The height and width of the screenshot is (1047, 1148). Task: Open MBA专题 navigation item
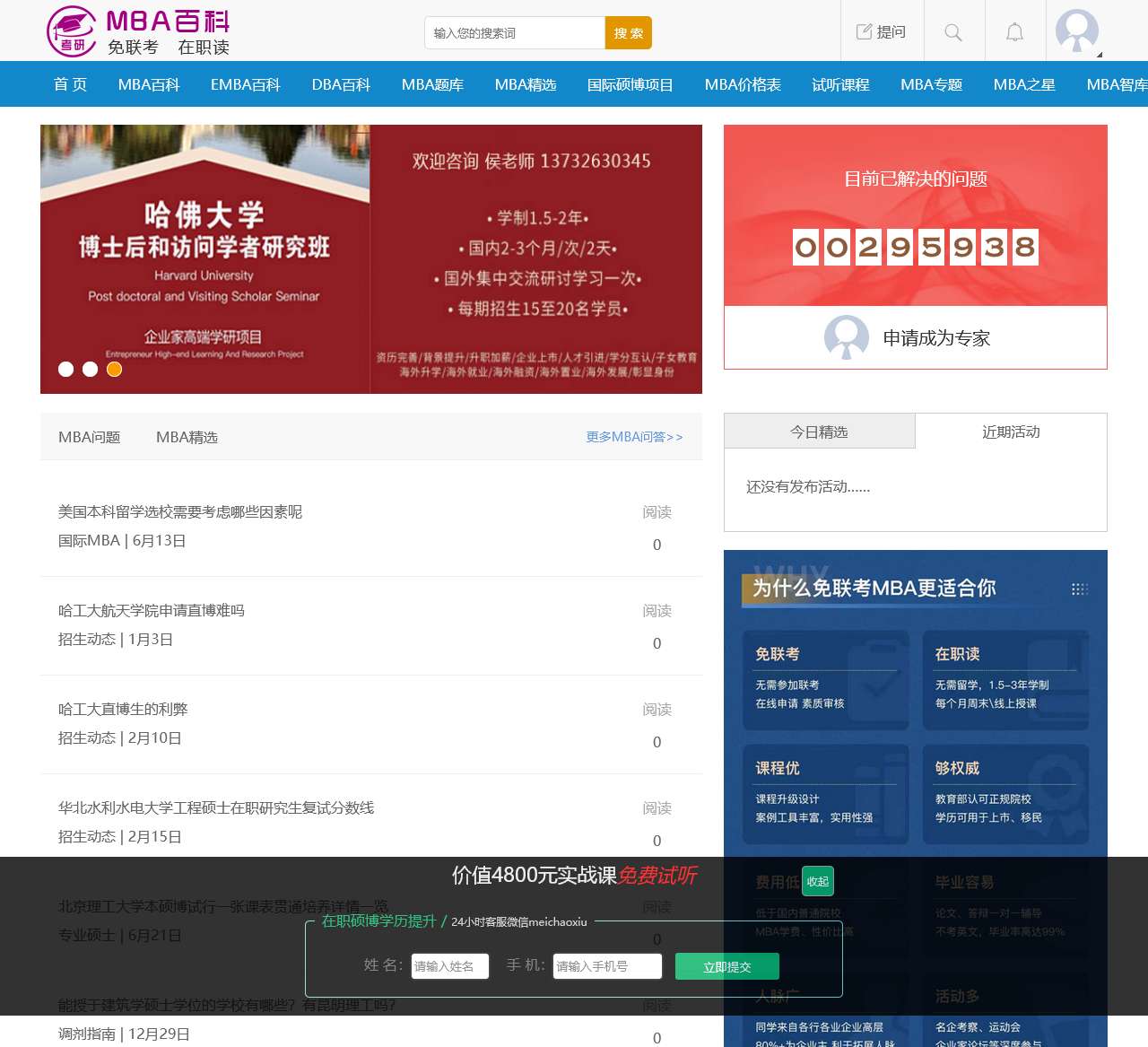coord(931,84)
